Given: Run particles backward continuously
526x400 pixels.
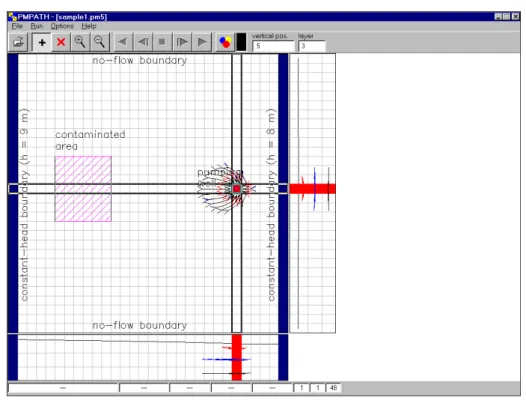Looking at the screenshot, I should (x=123, y=42).
